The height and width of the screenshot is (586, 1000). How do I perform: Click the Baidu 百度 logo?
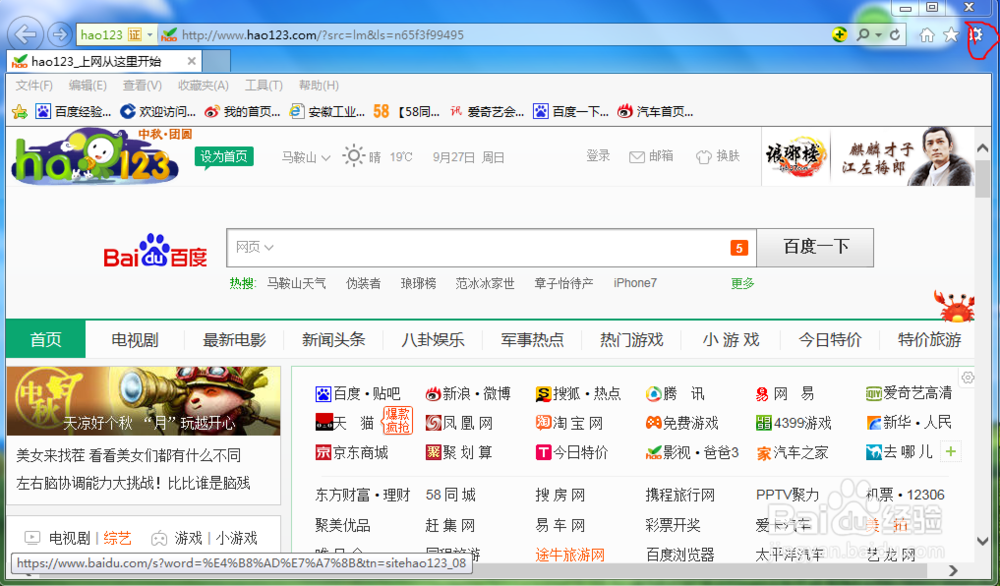point(156,251)
